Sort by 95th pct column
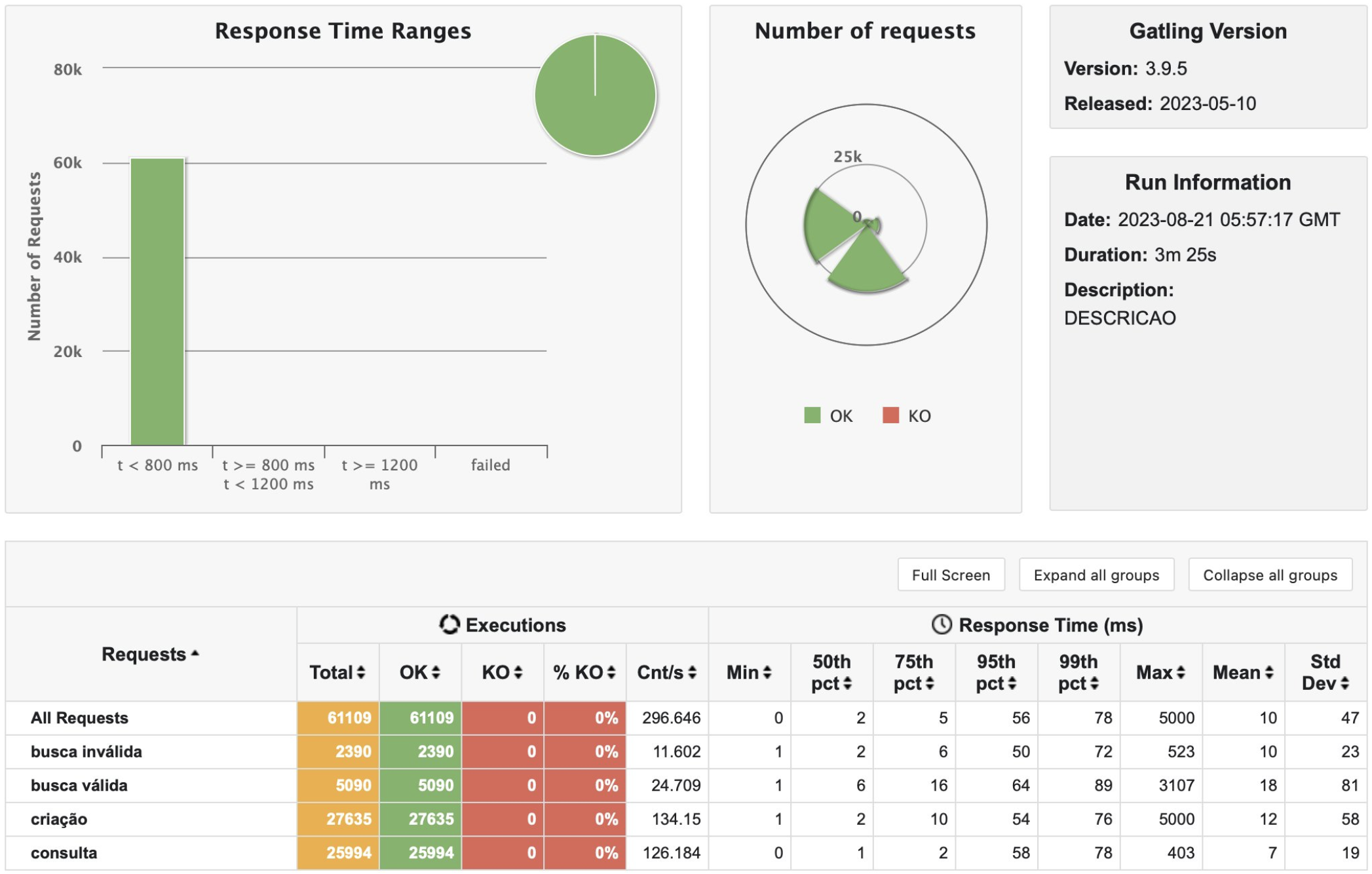This screenshot has width=1372, height=874. [x=996, y=672]
